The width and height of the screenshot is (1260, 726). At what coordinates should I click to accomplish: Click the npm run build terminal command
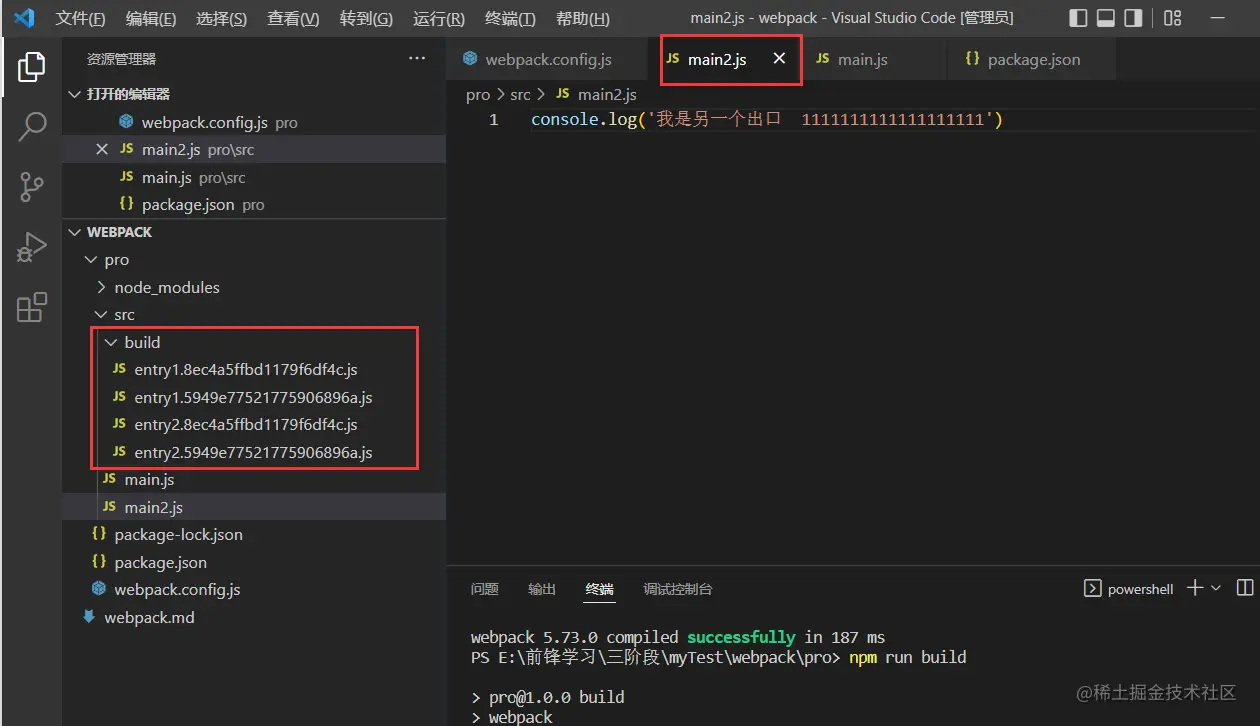(908, 657)
